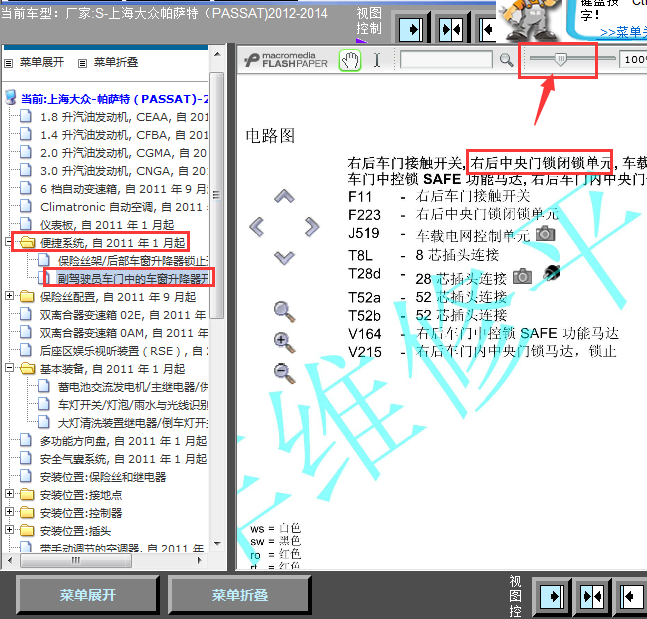
Task: Click the pan down arrow
Action: point(284,258)
